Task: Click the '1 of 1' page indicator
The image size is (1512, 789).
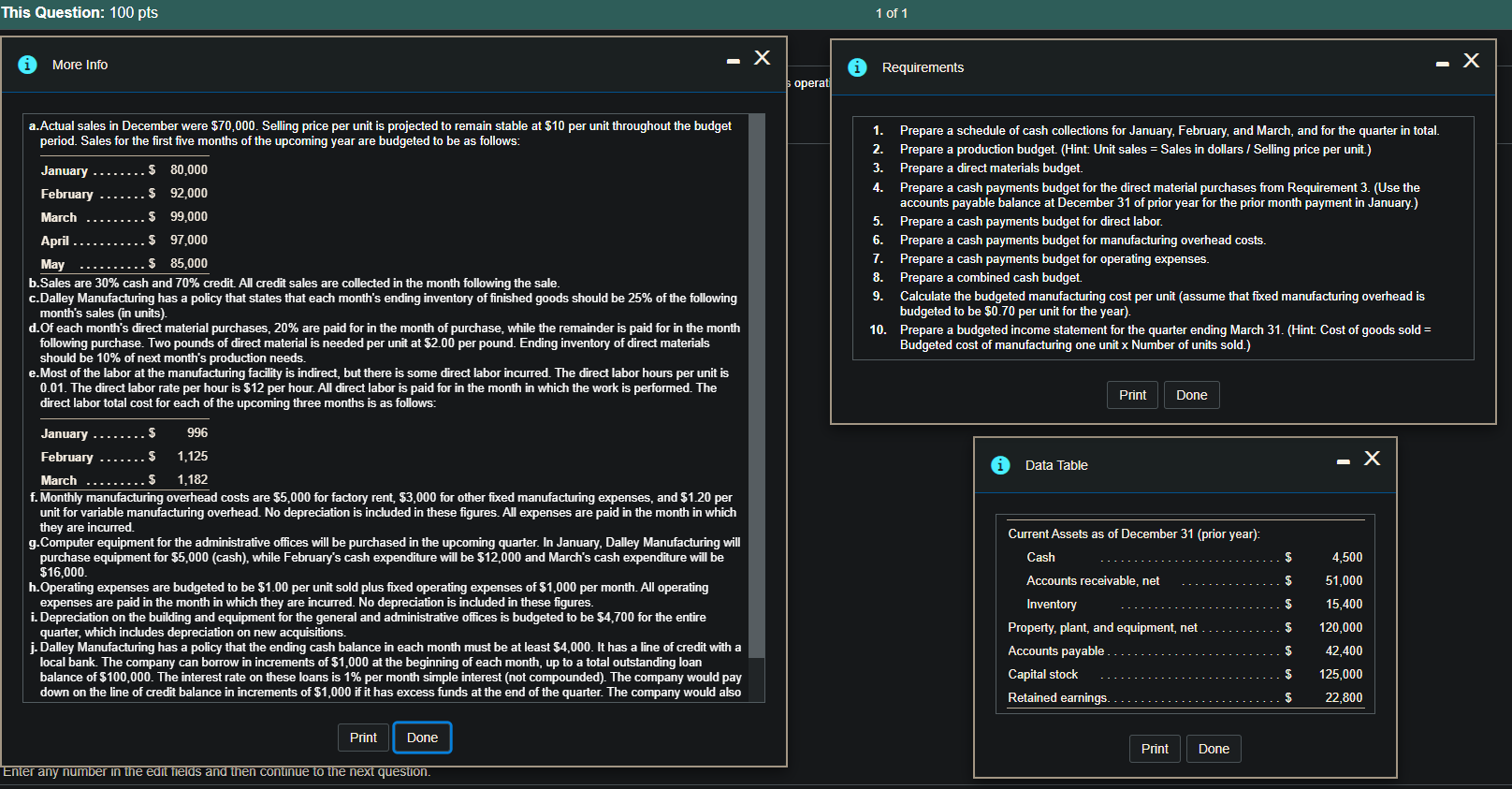Action: pos(892,13)
